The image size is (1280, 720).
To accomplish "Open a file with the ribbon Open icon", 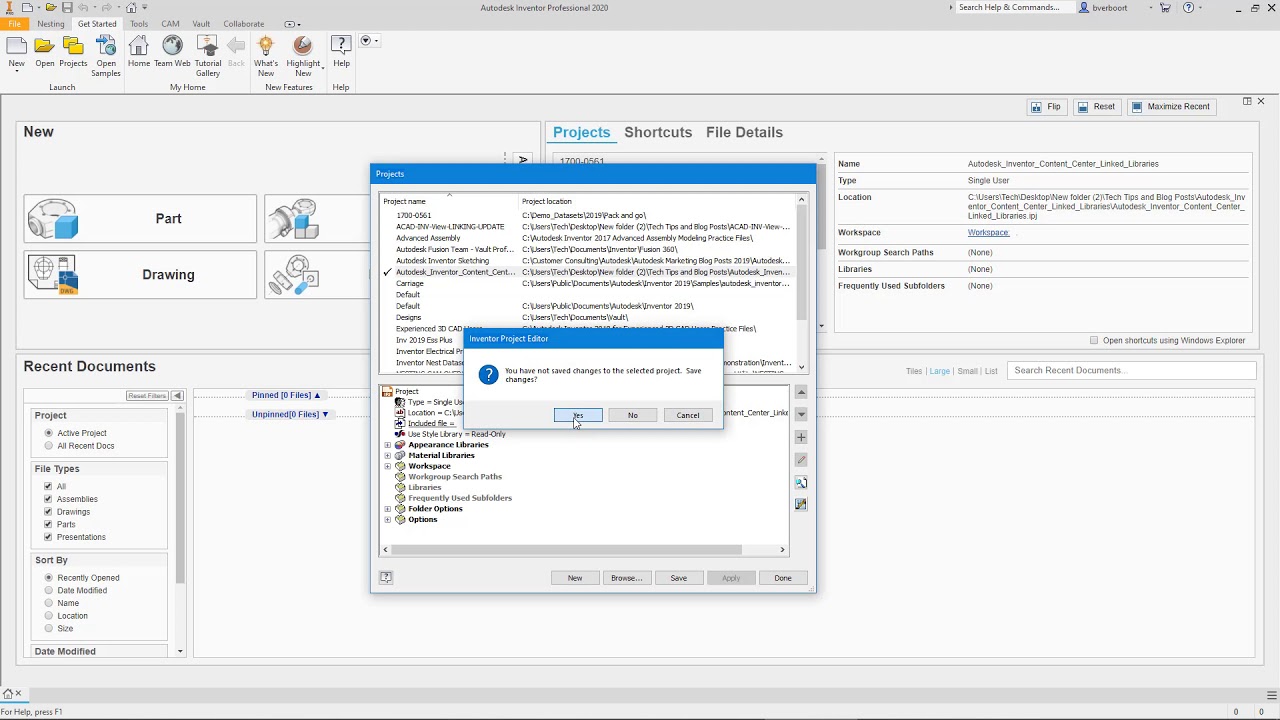I will pos(44,46).
